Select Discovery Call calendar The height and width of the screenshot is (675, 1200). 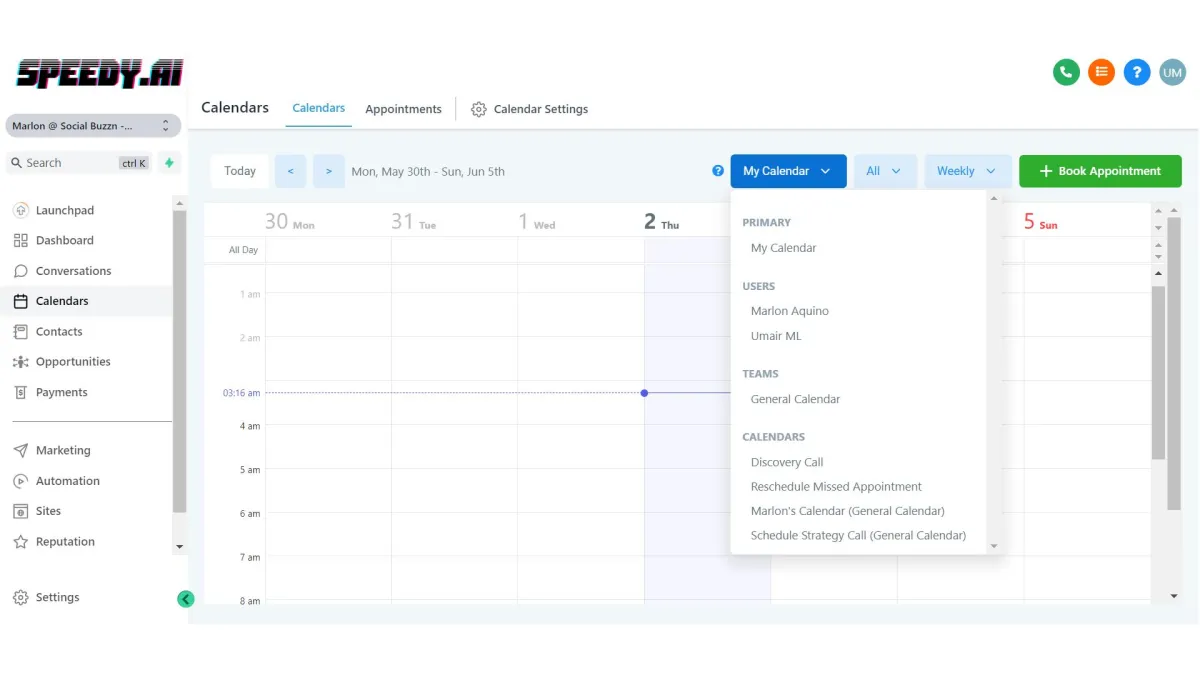pyautogui.click(x=787, y=462)
